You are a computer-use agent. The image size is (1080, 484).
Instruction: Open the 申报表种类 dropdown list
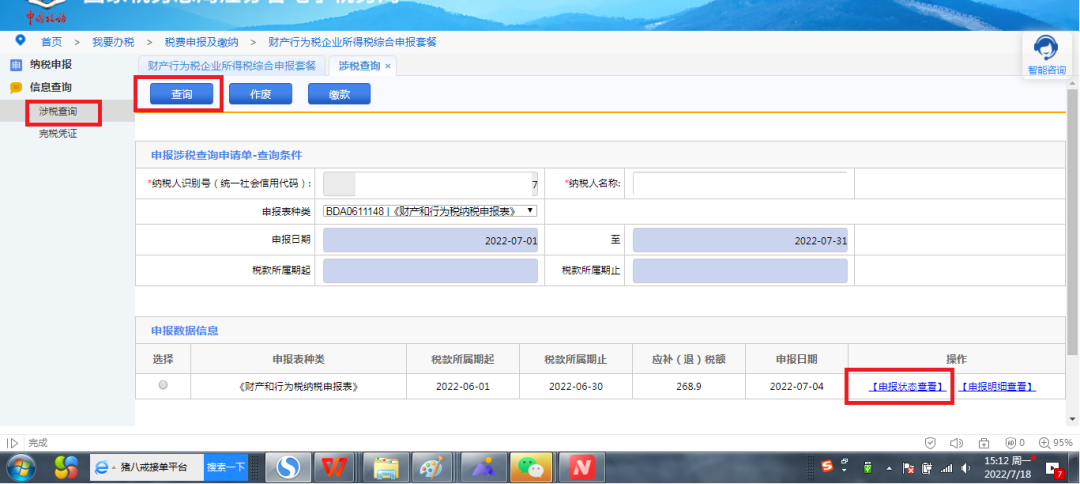[430, 211]
